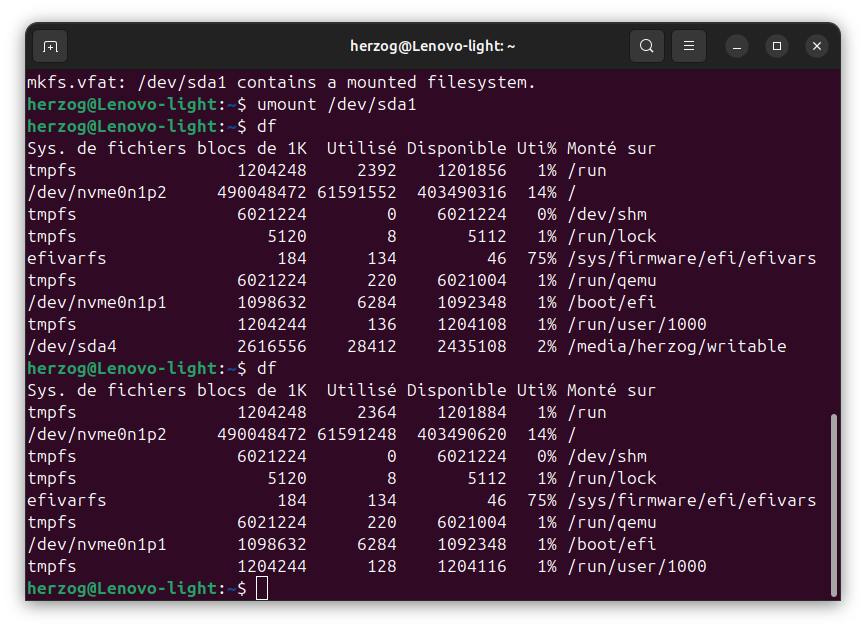This screenshot has height=629, width=866.
Task: Click the block cursor at the last prompt
Action: pyautogui.click(x=262, y=588)
